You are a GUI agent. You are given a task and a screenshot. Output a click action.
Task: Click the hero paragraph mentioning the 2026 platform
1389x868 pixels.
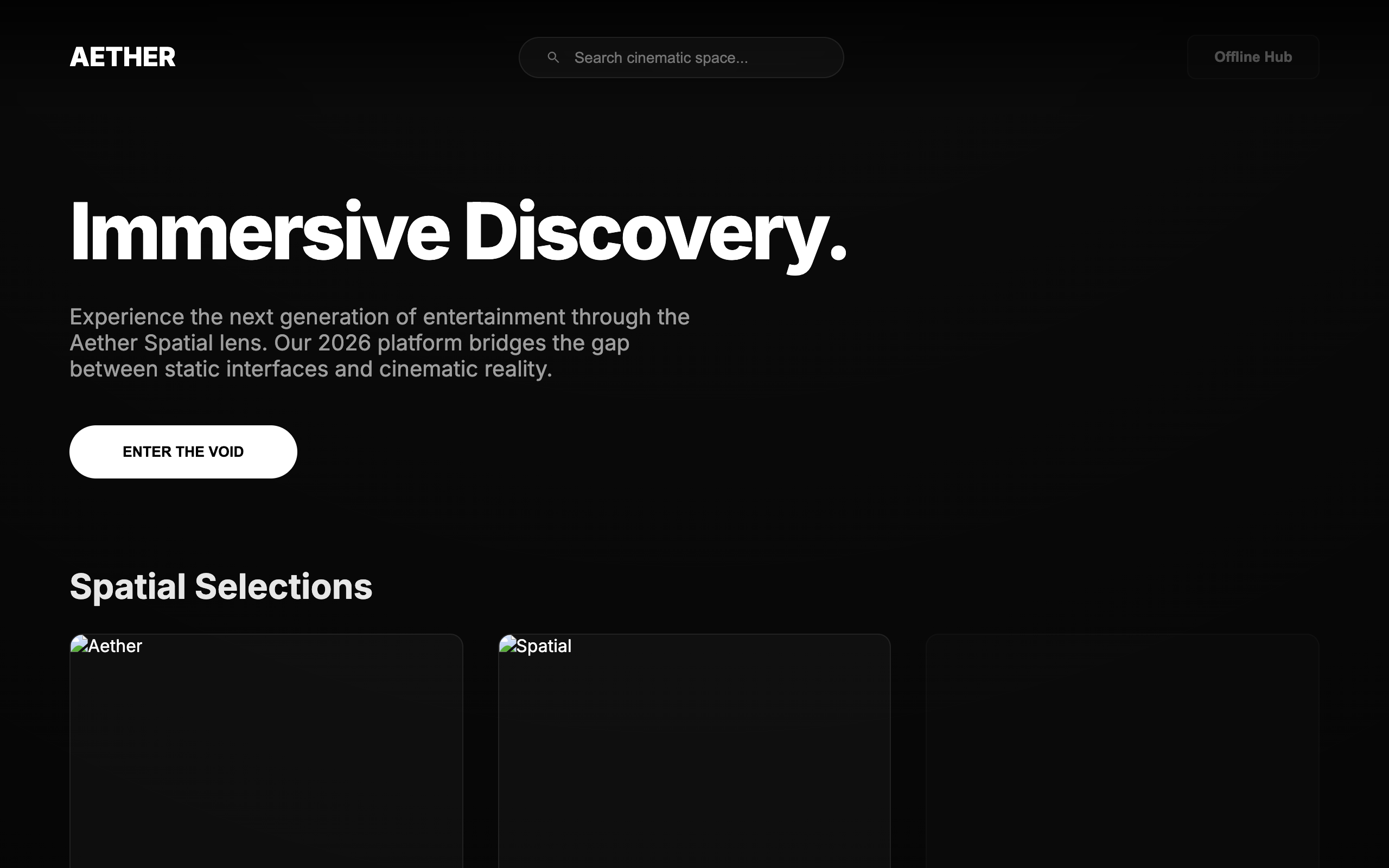click(x=379, y=342)
